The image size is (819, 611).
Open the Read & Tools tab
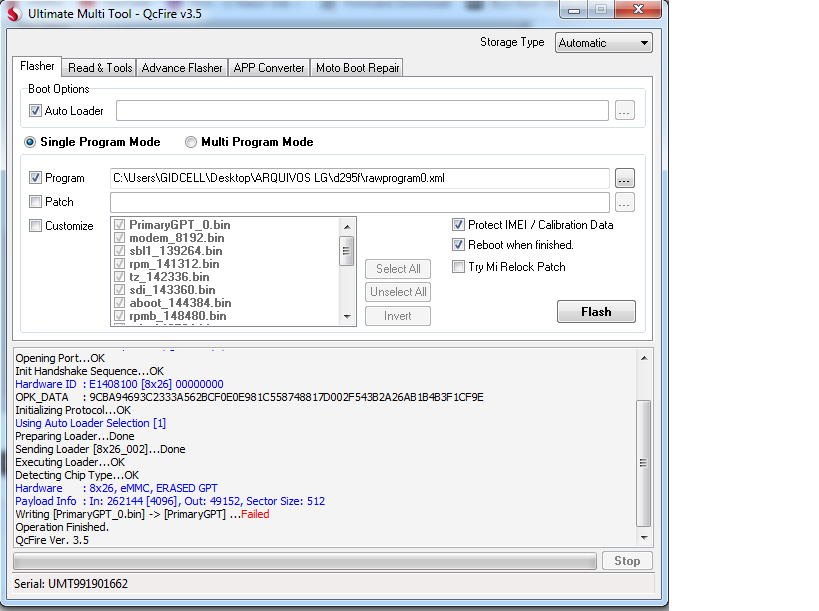pyautogui.click(x=100, y=68)
